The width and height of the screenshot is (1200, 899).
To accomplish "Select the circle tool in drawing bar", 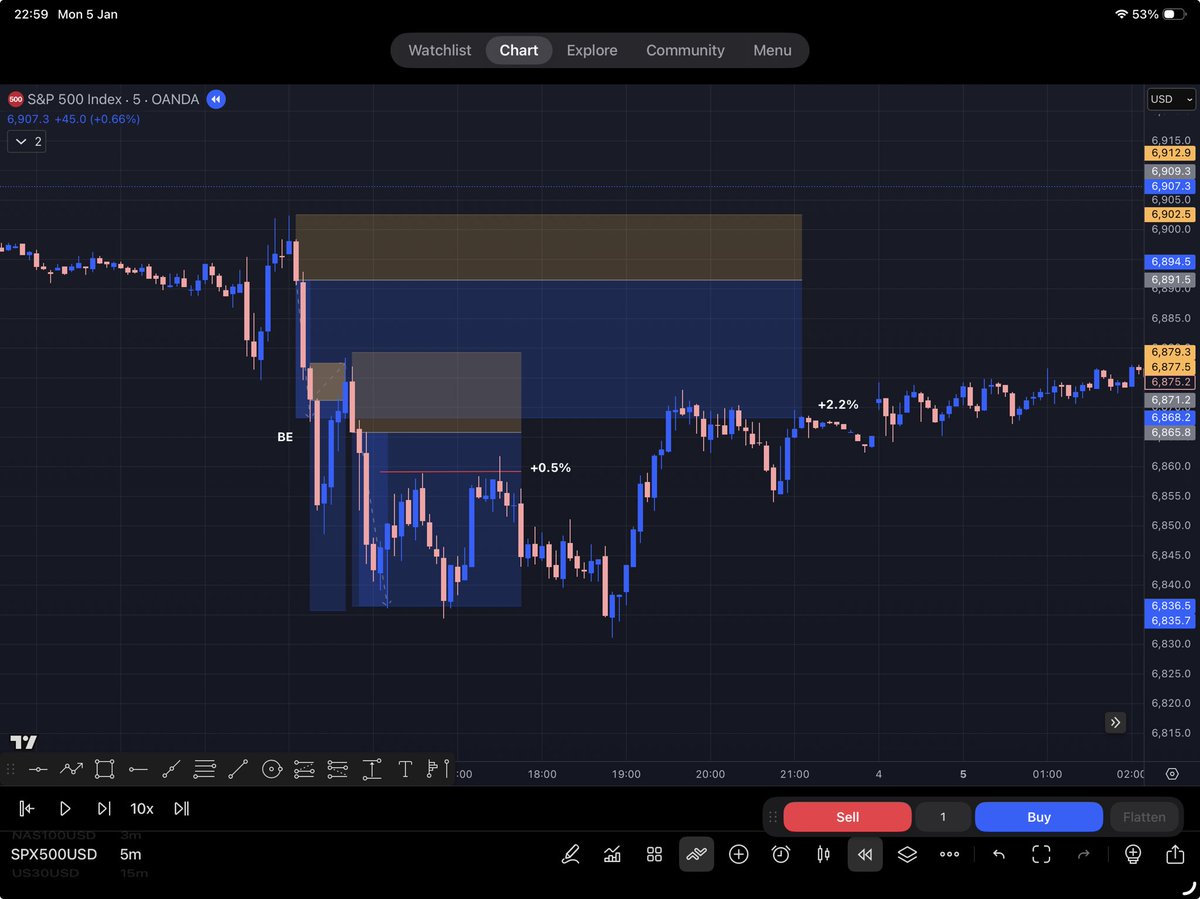I will coord(271,769).
